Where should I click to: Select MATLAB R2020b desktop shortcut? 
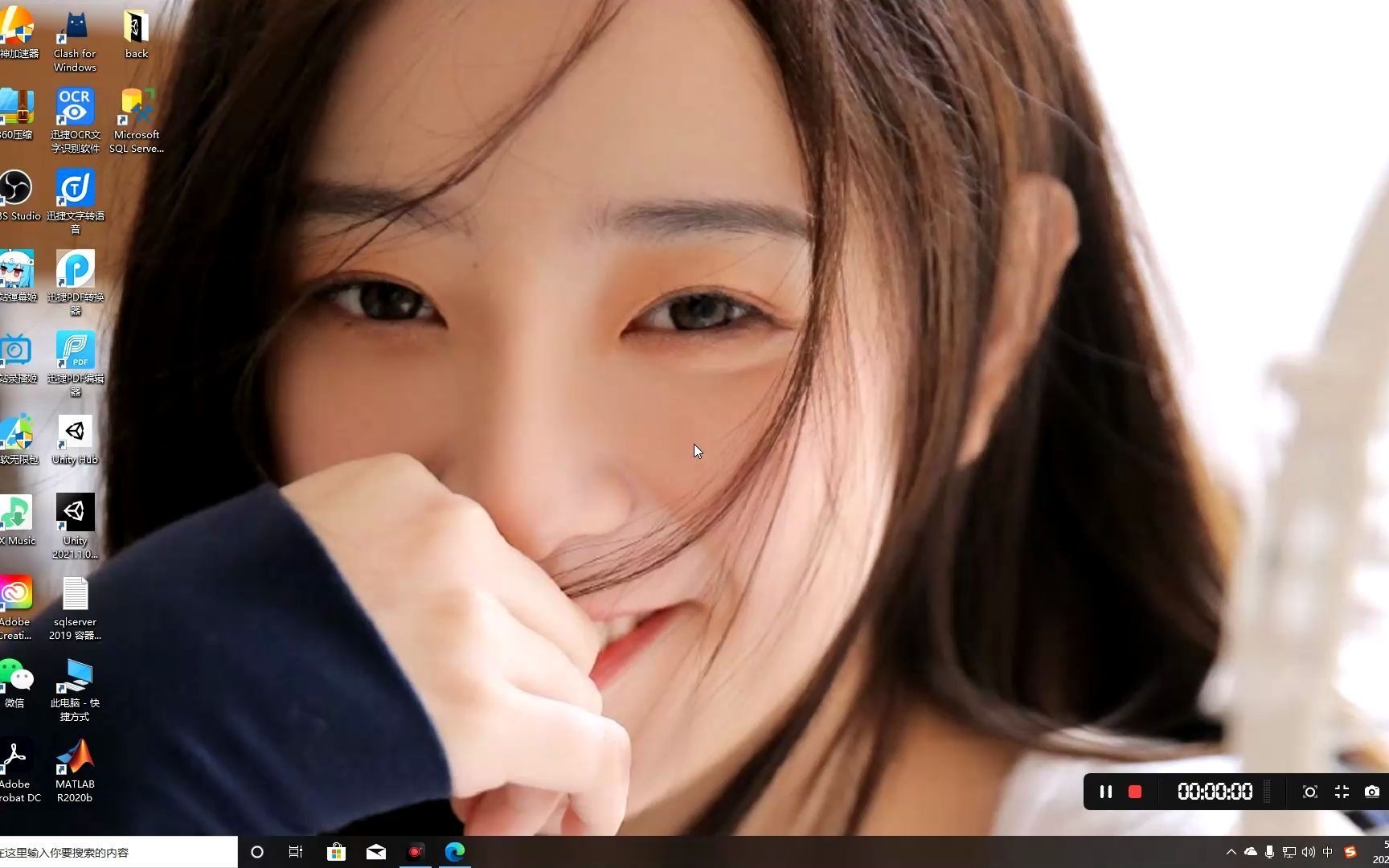tap(75, 771)
